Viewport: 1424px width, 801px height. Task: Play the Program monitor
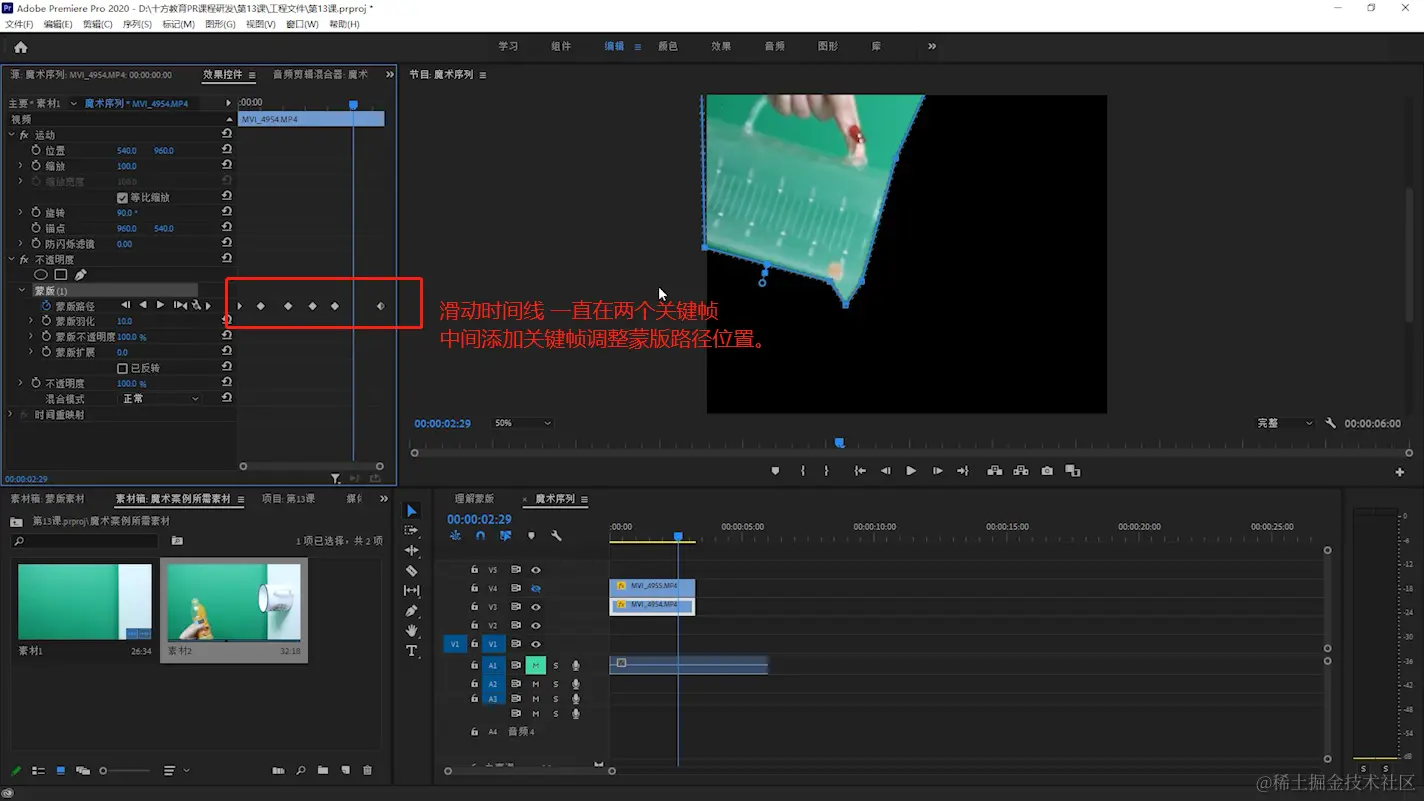click(911, 471)
